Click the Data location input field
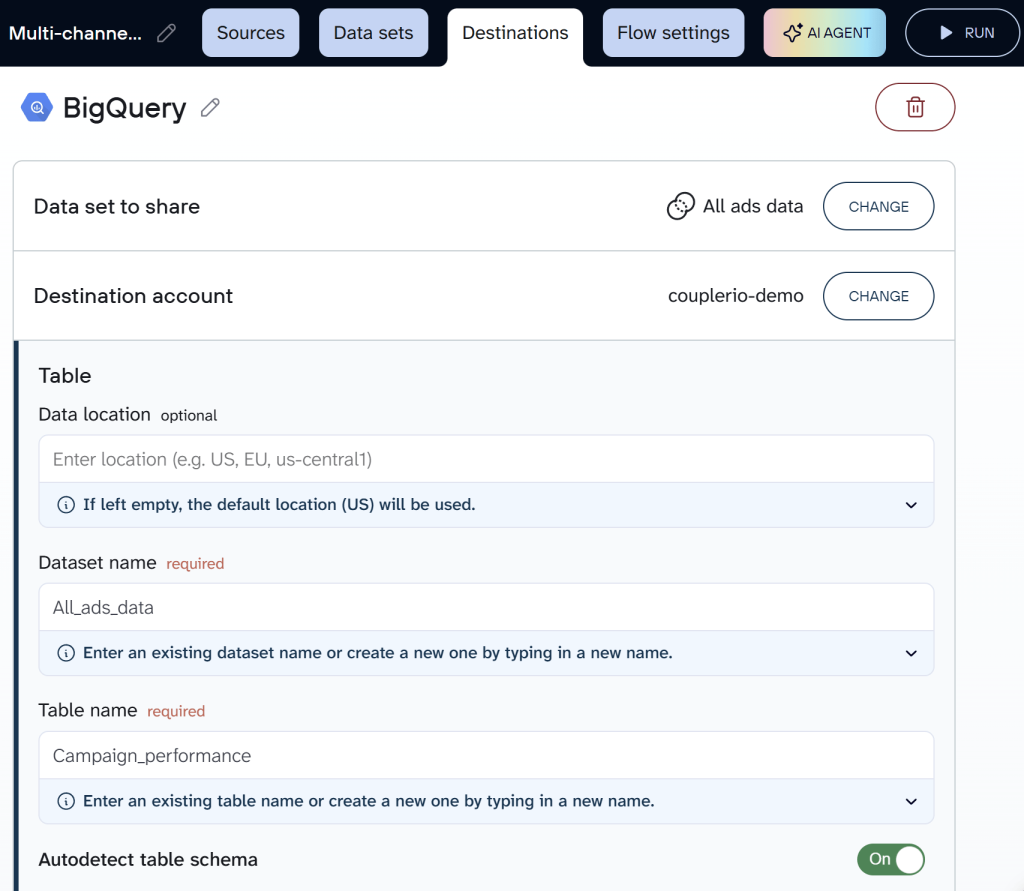 (x=486, y=458)
